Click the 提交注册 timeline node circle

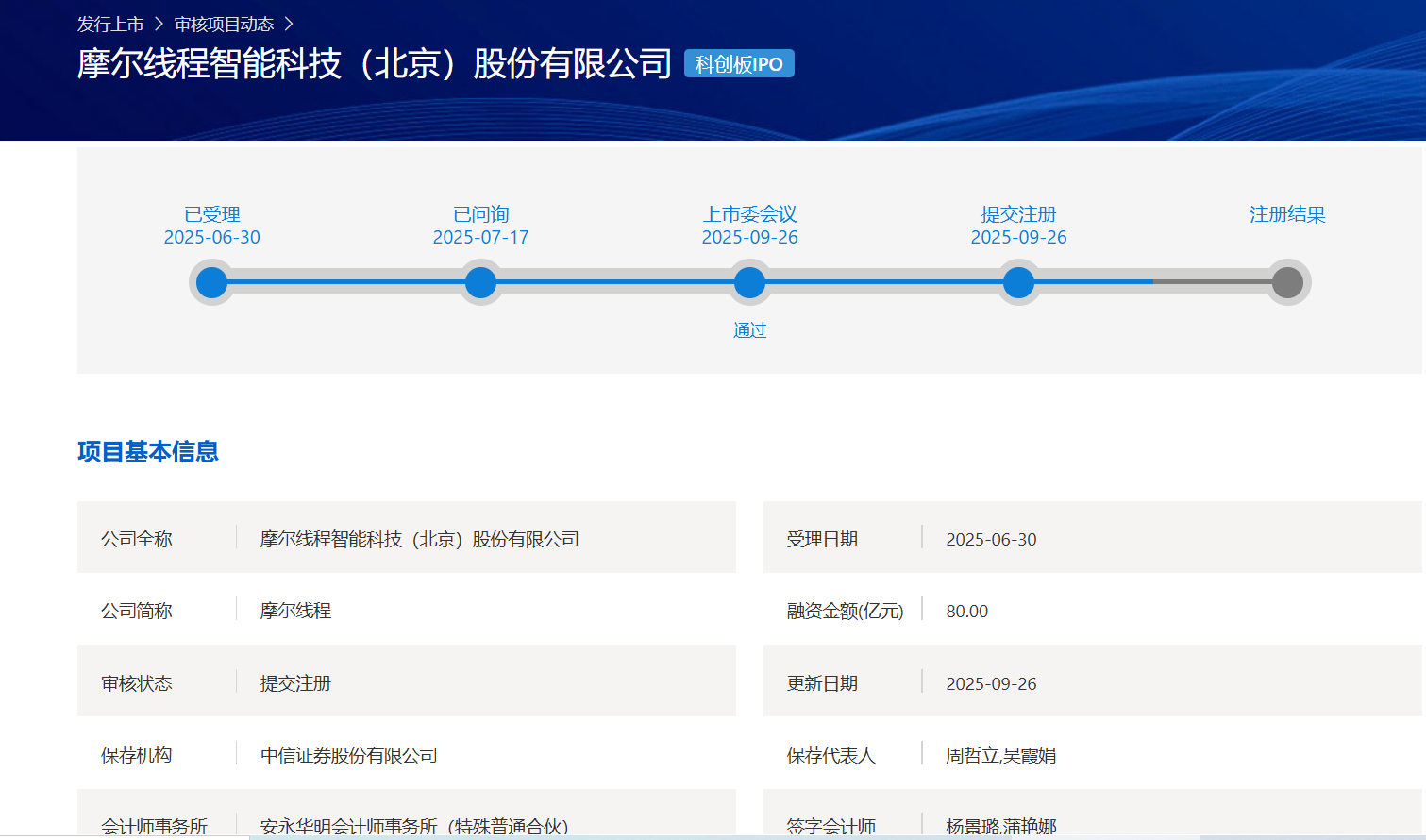[x=1019, y=282]
